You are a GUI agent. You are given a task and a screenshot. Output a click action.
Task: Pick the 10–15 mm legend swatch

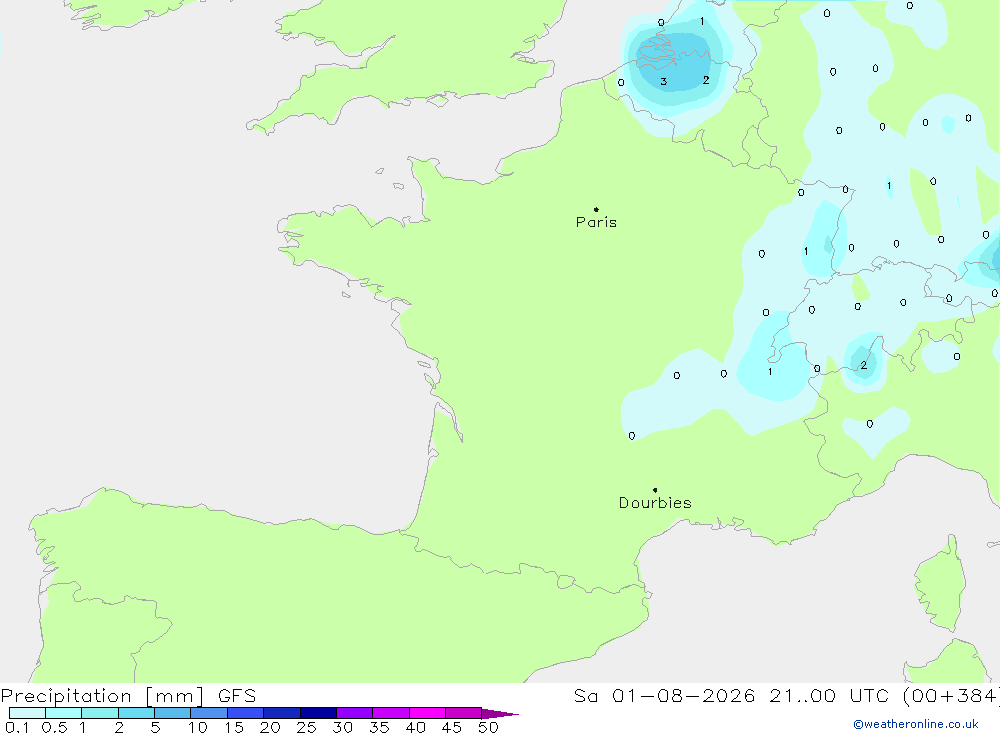pyautogui.click(x=209, y=713)
